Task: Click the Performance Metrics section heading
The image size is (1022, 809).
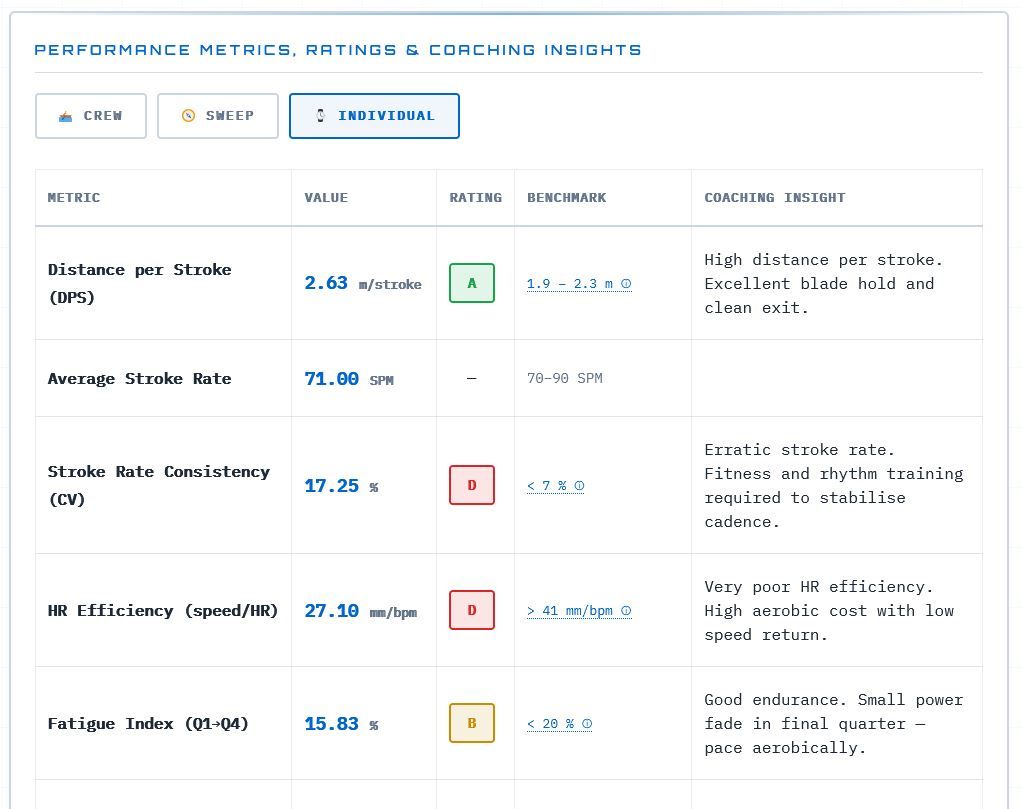Action: pos(338,50)
